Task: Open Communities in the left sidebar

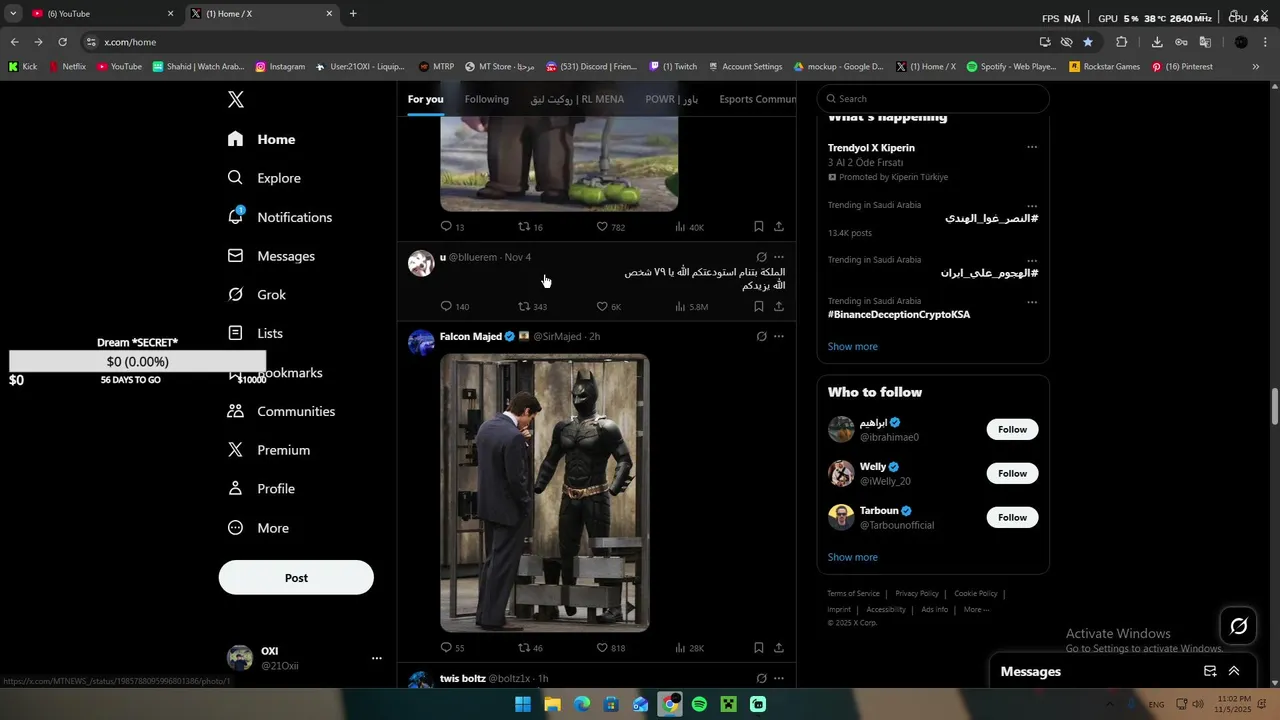Action: tap(281, 411)
